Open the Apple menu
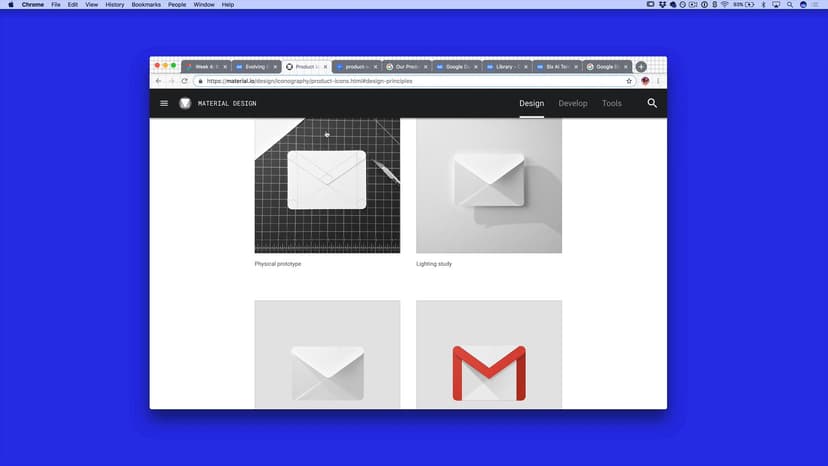The width and height of the screenshot is (828, 466). pos(10,5)
